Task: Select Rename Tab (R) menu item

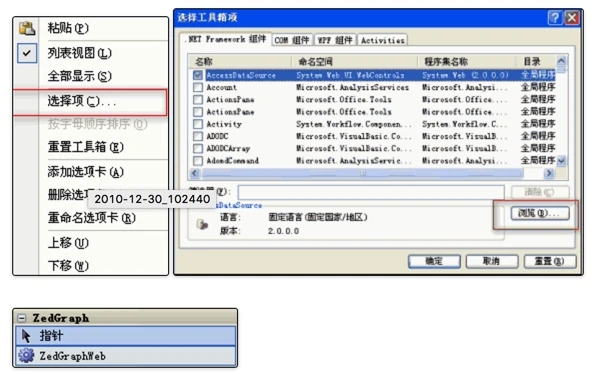Action: (x=92, y=218)
